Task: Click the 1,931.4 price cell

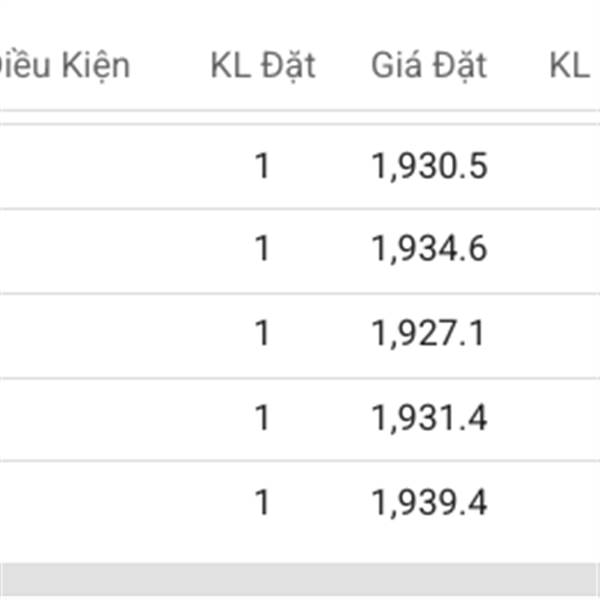Action: tap(429, 418)
